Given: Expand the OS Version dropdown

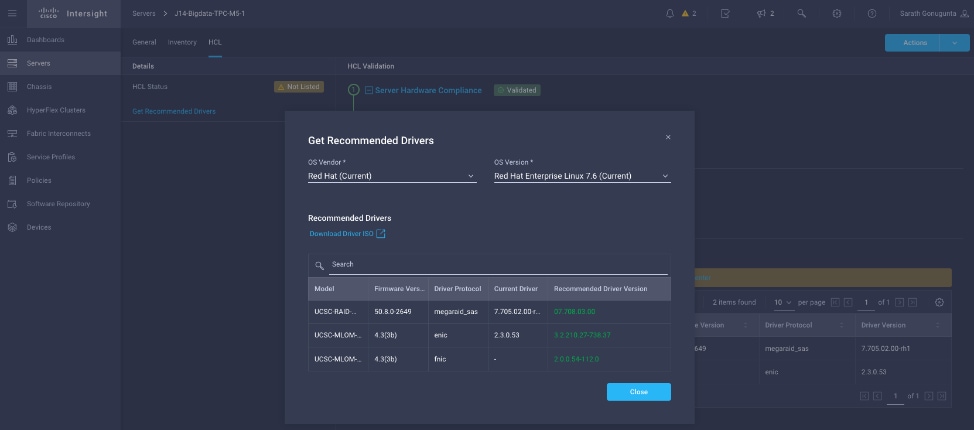Looking at the screenshot, I should pos(582,176).
